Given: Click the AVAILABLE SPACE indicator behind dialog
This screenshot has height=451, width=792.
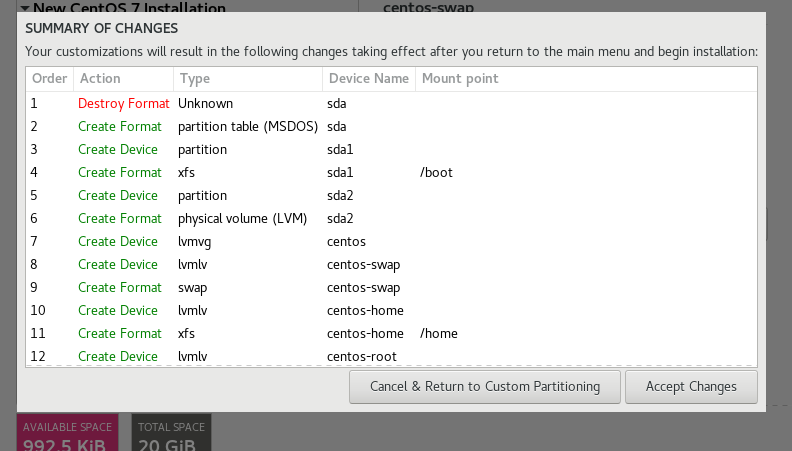Looking at the screenshot, I should coord(68,433).
